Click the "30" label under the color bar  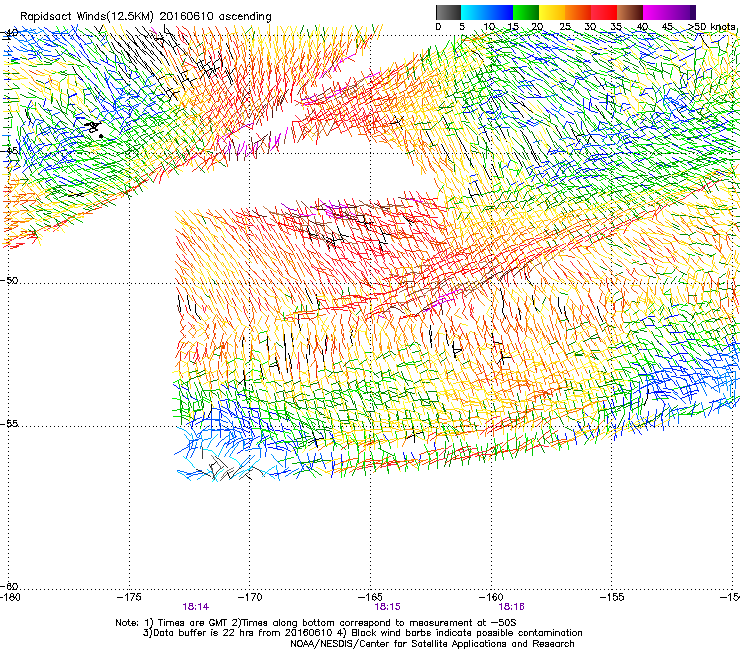590,27
